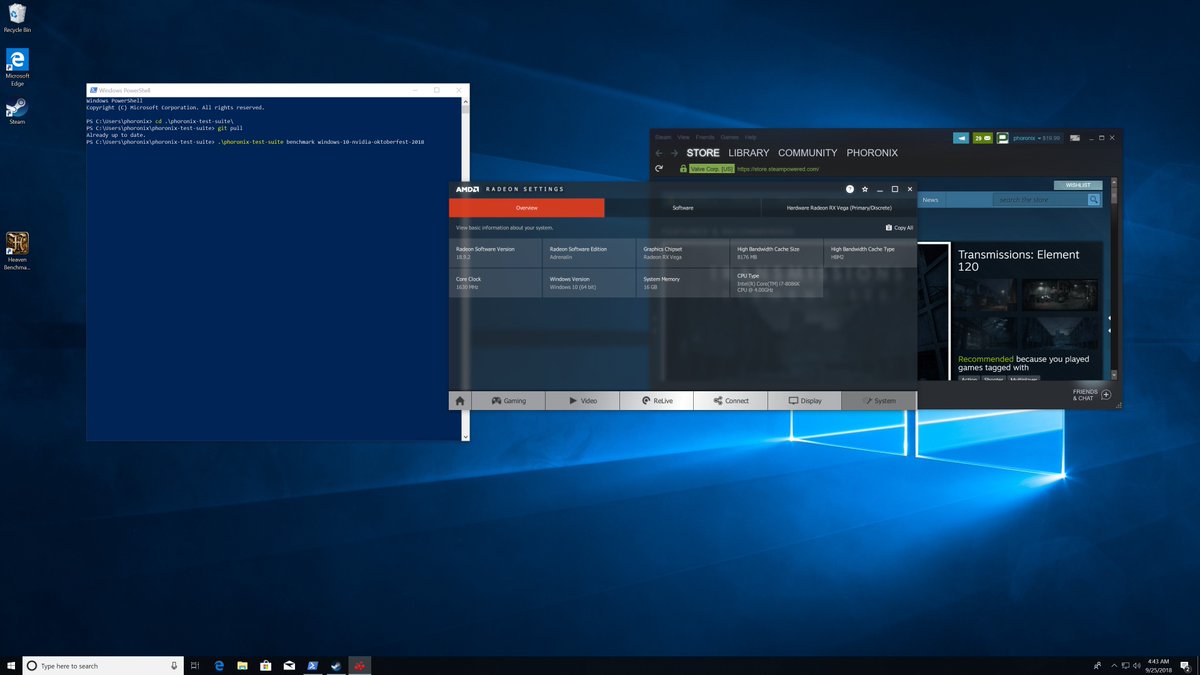Click the Steam WISHLIST button
This screenshot has width=1200, height=675.
pos(1078,185)
